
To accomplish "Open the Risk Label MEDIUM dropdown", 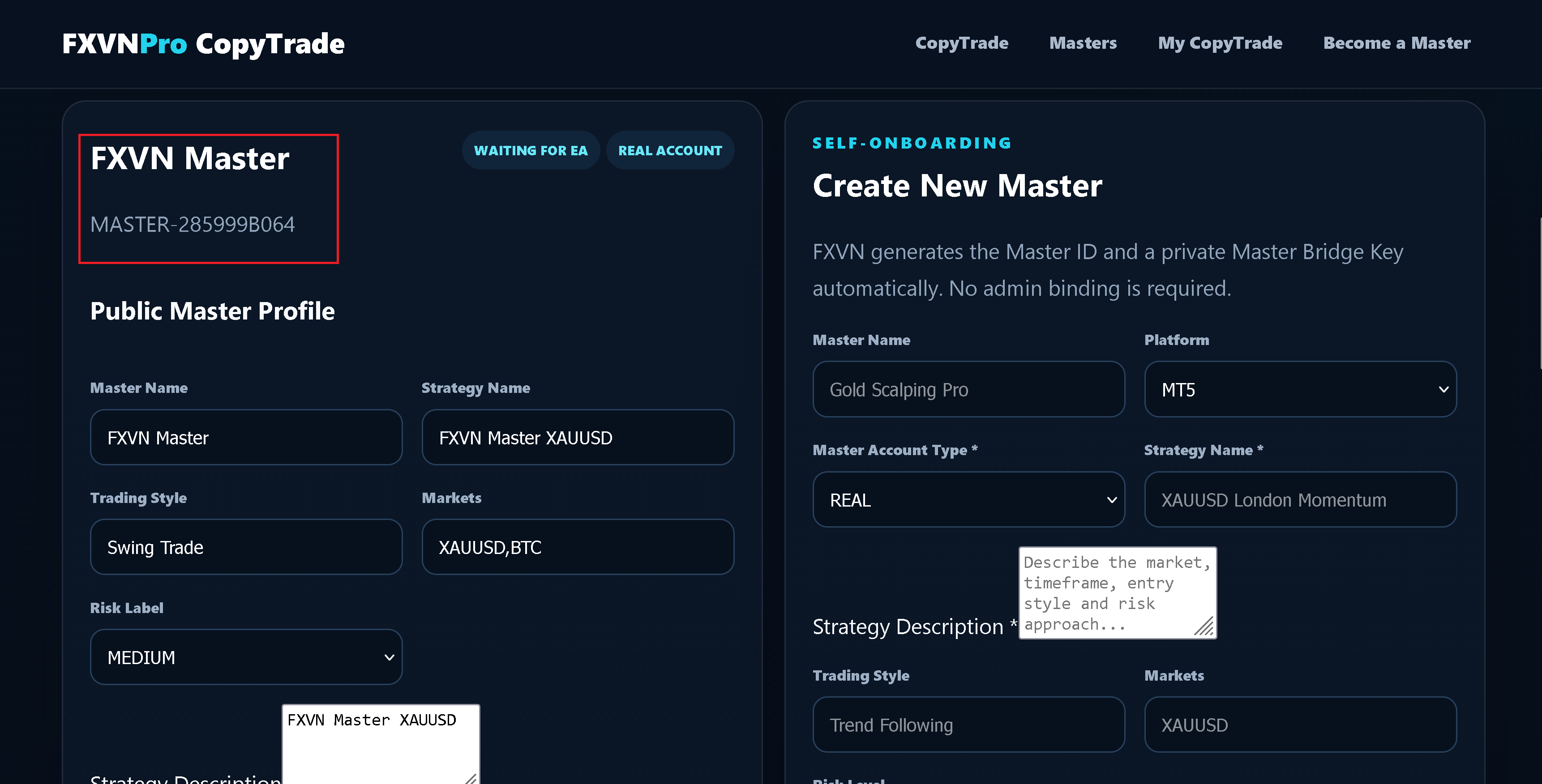I will click(246, 657).
